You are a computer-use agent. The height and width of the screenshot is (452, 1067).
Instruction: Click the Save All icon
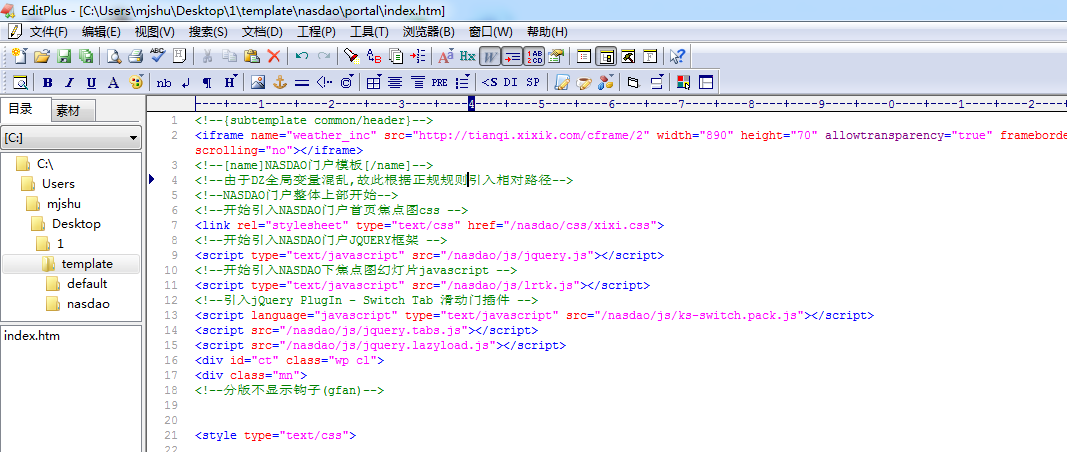click(x=86, y=56)
